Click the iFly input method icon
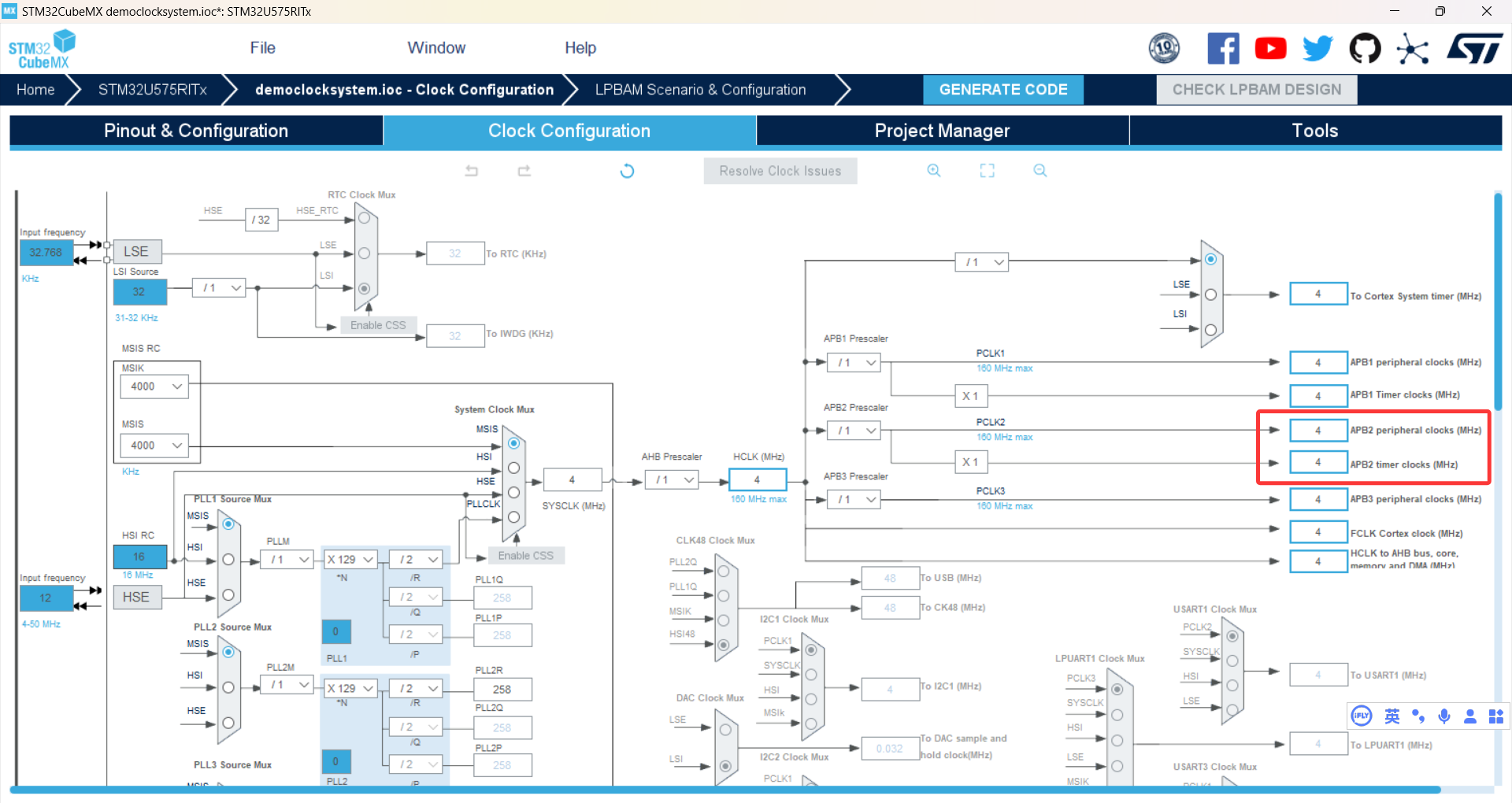 [x=1362, y=716]
